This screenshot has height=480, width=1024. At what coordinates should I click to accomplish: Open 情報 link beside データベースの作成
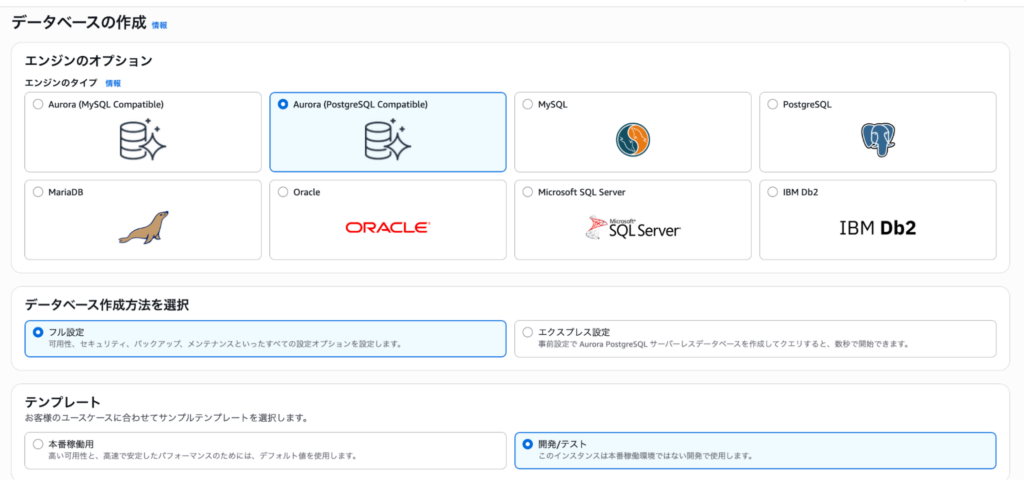[160, 24]
